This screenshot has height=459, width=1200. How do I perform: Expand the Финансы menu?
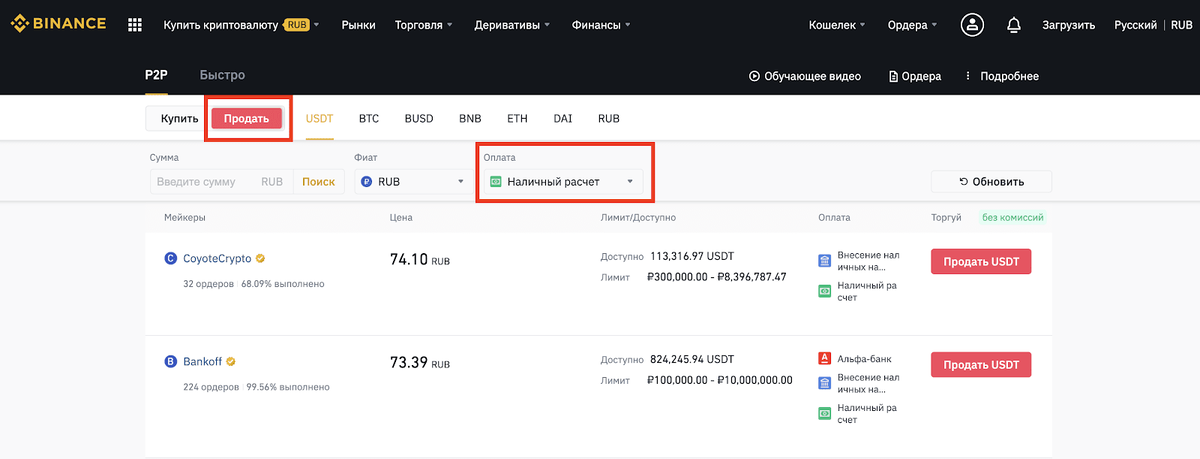[x=602, y=25]
